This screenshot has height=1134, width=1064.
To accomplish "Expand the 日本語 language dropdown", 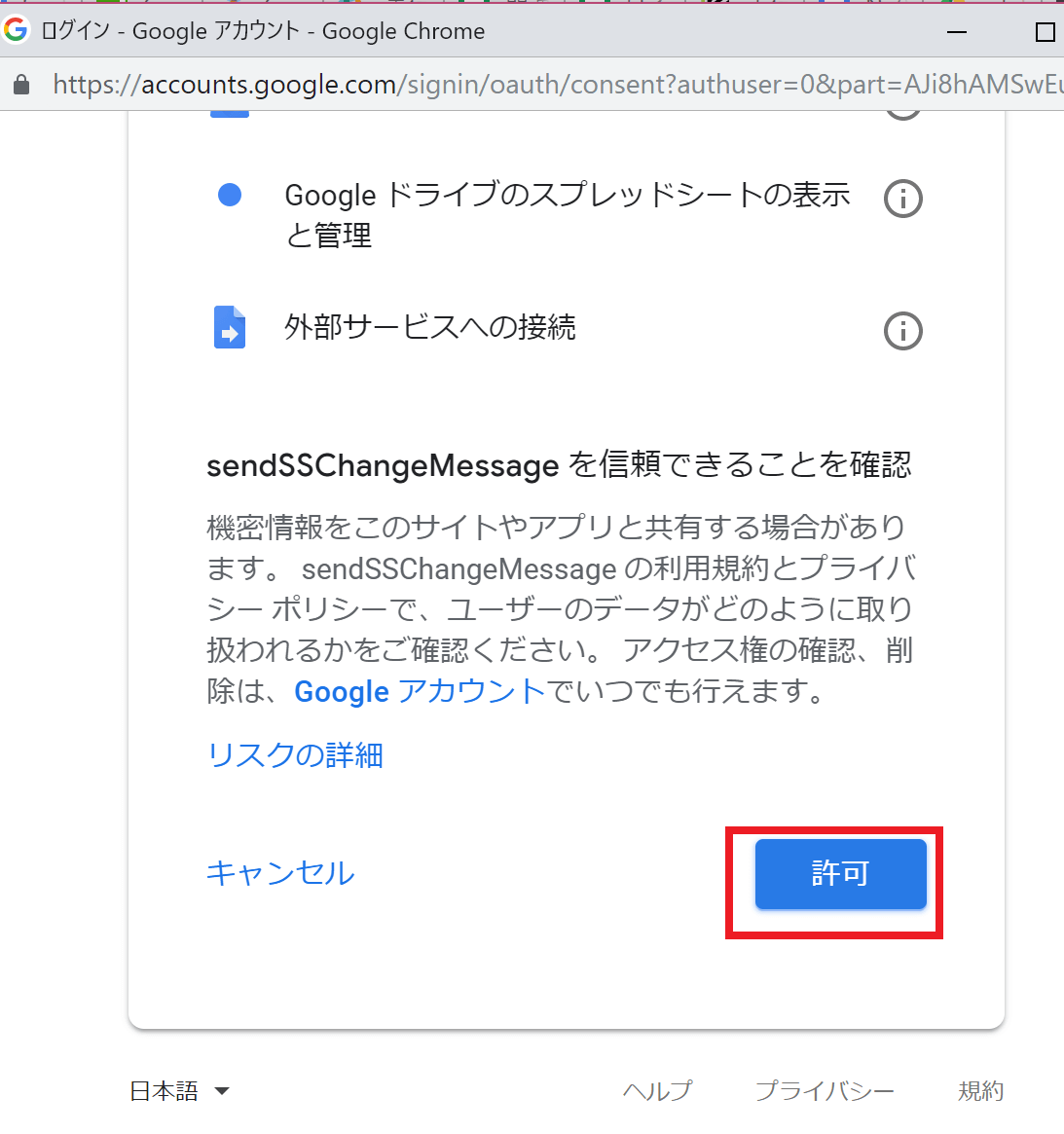I will pyautogui.click(x=180, y=1091).
